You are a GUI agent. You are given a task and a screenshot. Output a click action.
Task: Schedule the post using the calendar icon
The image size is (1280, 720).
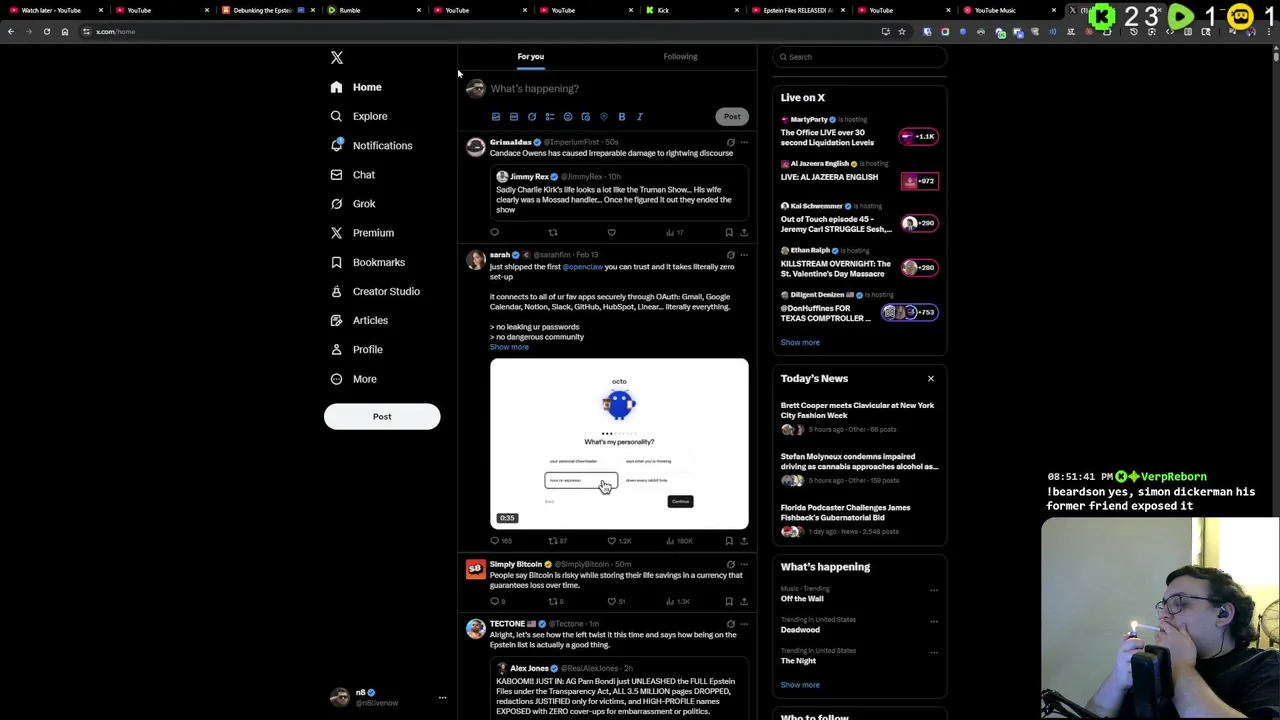[586, 117]
